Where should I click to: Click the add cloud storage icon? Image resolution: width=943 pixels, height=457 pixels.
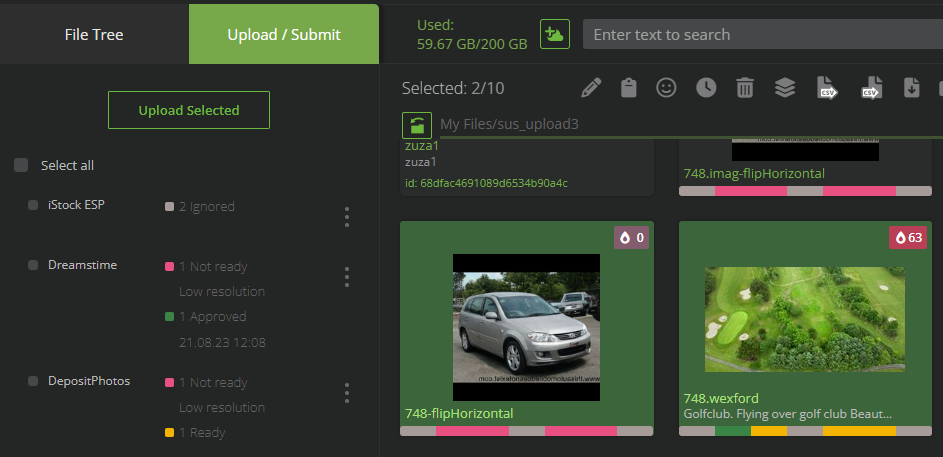(554, 34)
